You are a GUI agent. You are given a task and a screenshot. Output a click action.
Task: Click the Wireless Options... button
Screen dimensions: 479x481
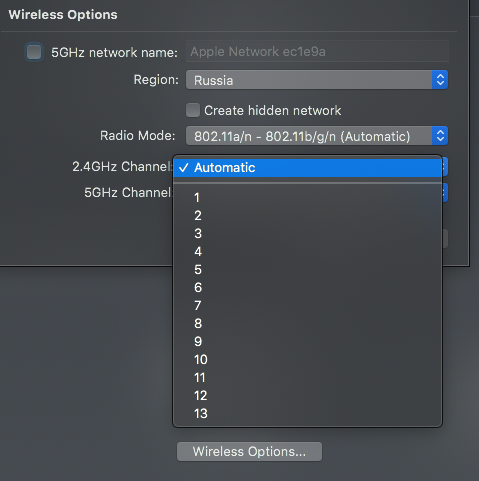coord(249,452)
